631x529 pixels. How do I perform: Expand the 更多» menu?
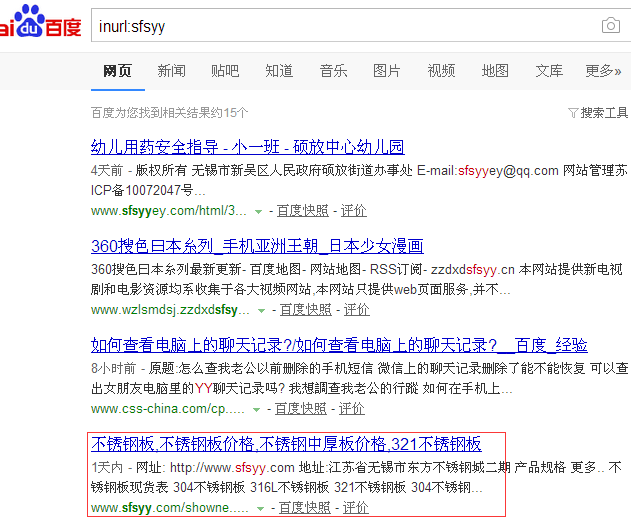[603, 71]
